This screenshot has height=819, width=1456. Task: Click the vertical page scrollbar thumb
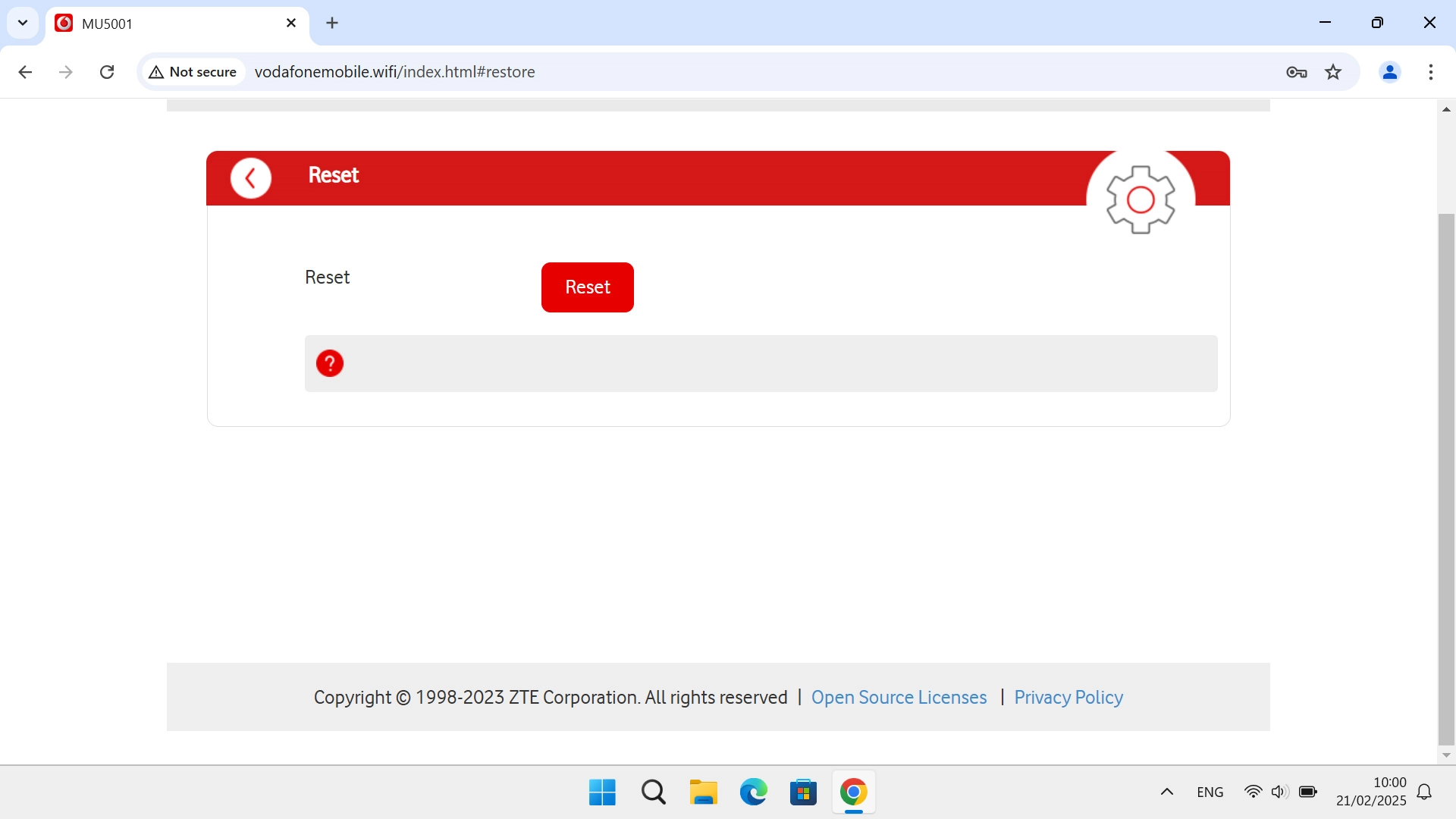(1446, 478)
